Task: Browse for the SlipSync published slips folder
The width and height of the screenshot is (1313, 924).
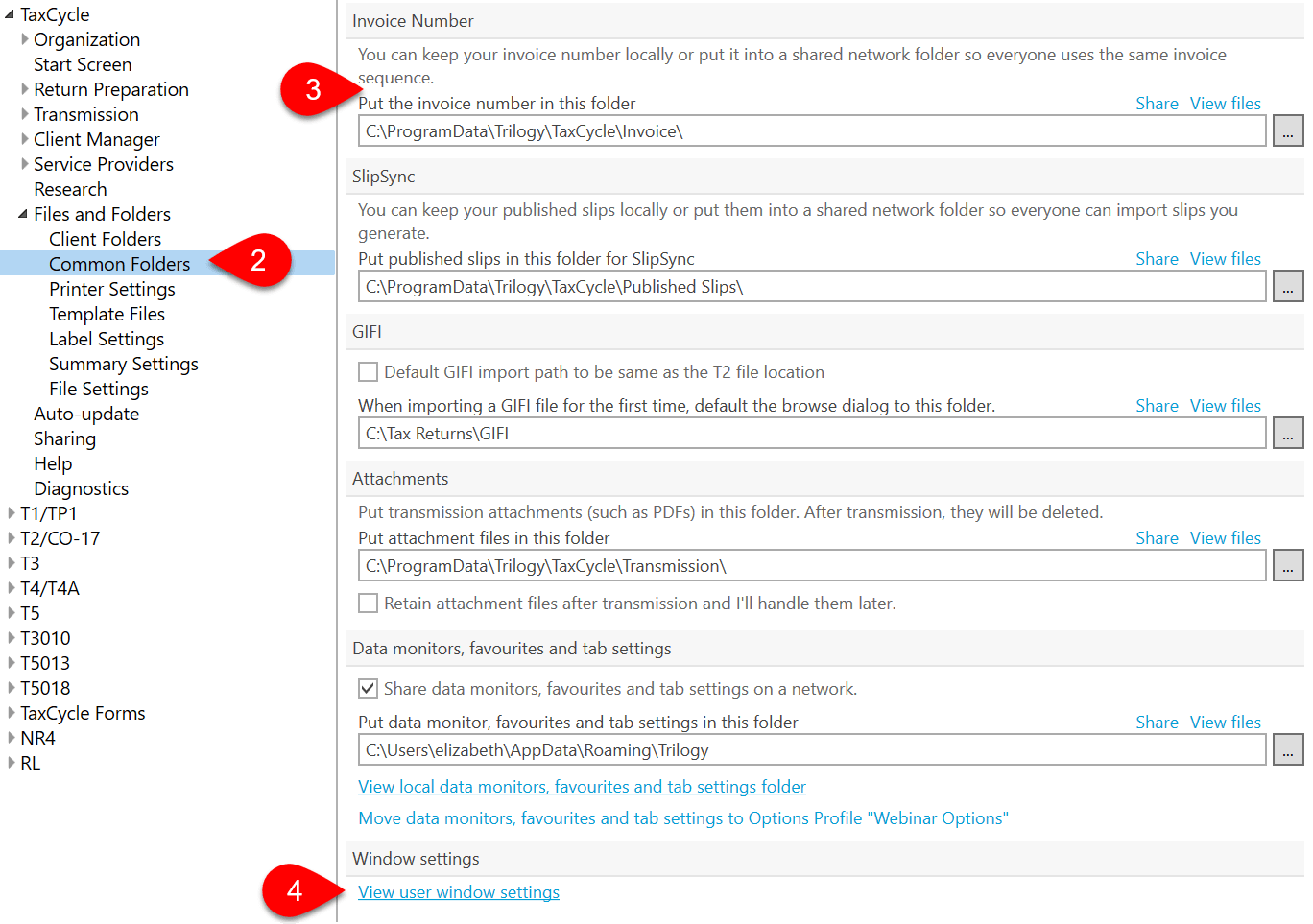Action: pos(1288,286)
